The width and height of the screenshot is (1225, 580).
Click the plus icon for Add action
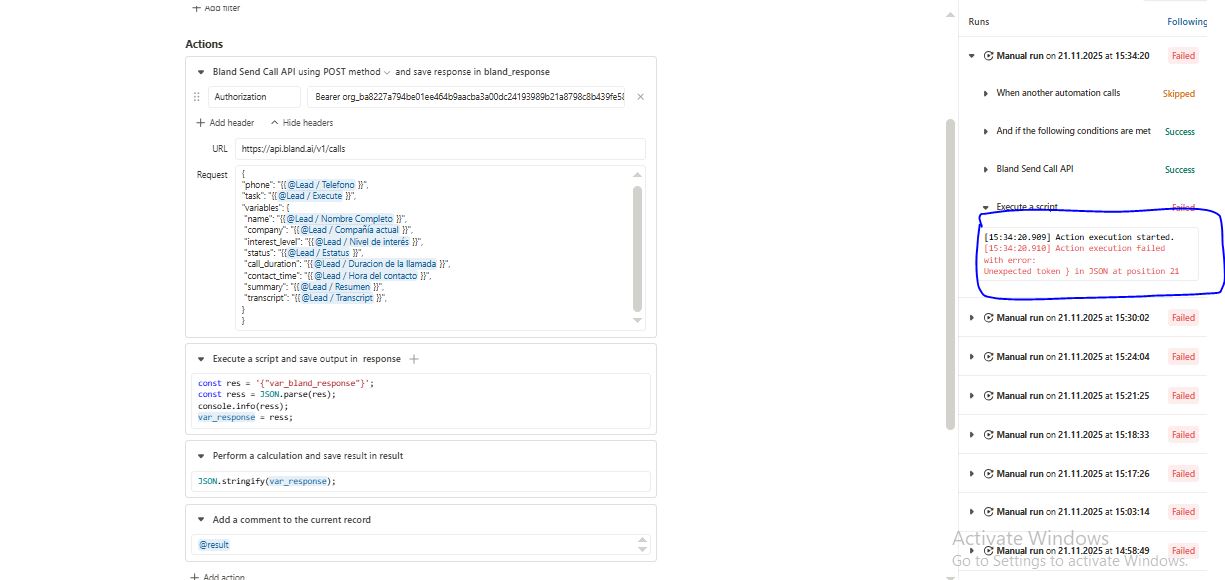pyautogui.click(x=195, y=577)
